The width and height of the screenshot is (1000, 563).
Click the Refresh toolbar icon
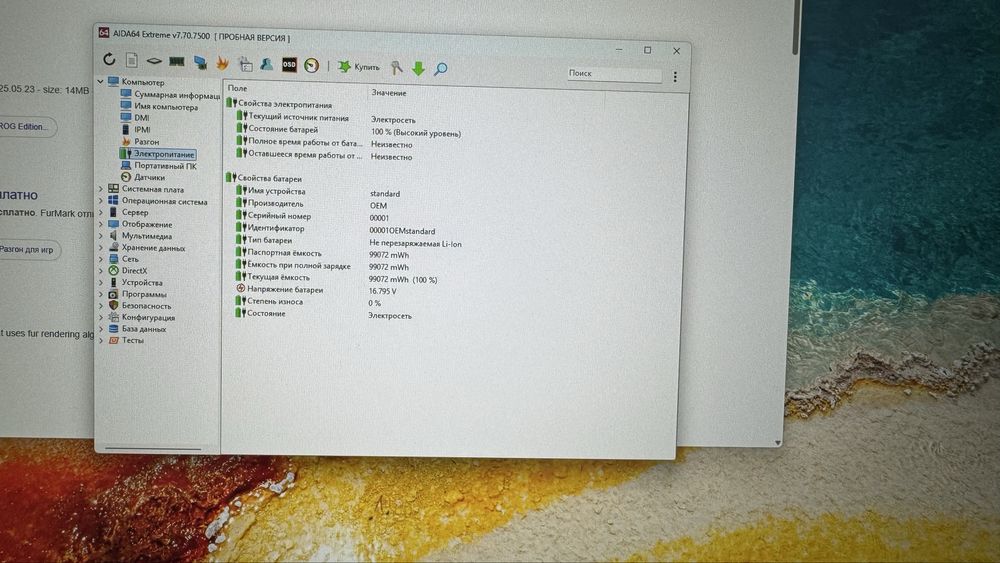click(109, 59)
